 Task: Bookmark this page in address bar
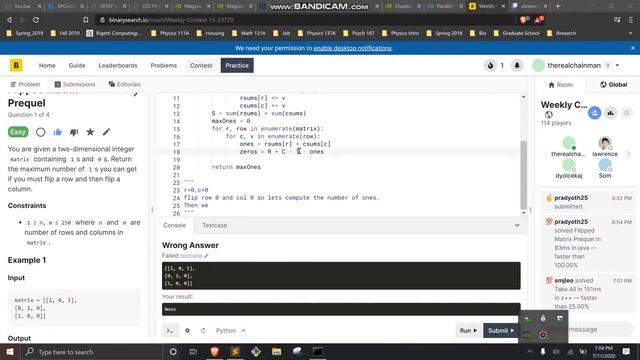point(85,20)
